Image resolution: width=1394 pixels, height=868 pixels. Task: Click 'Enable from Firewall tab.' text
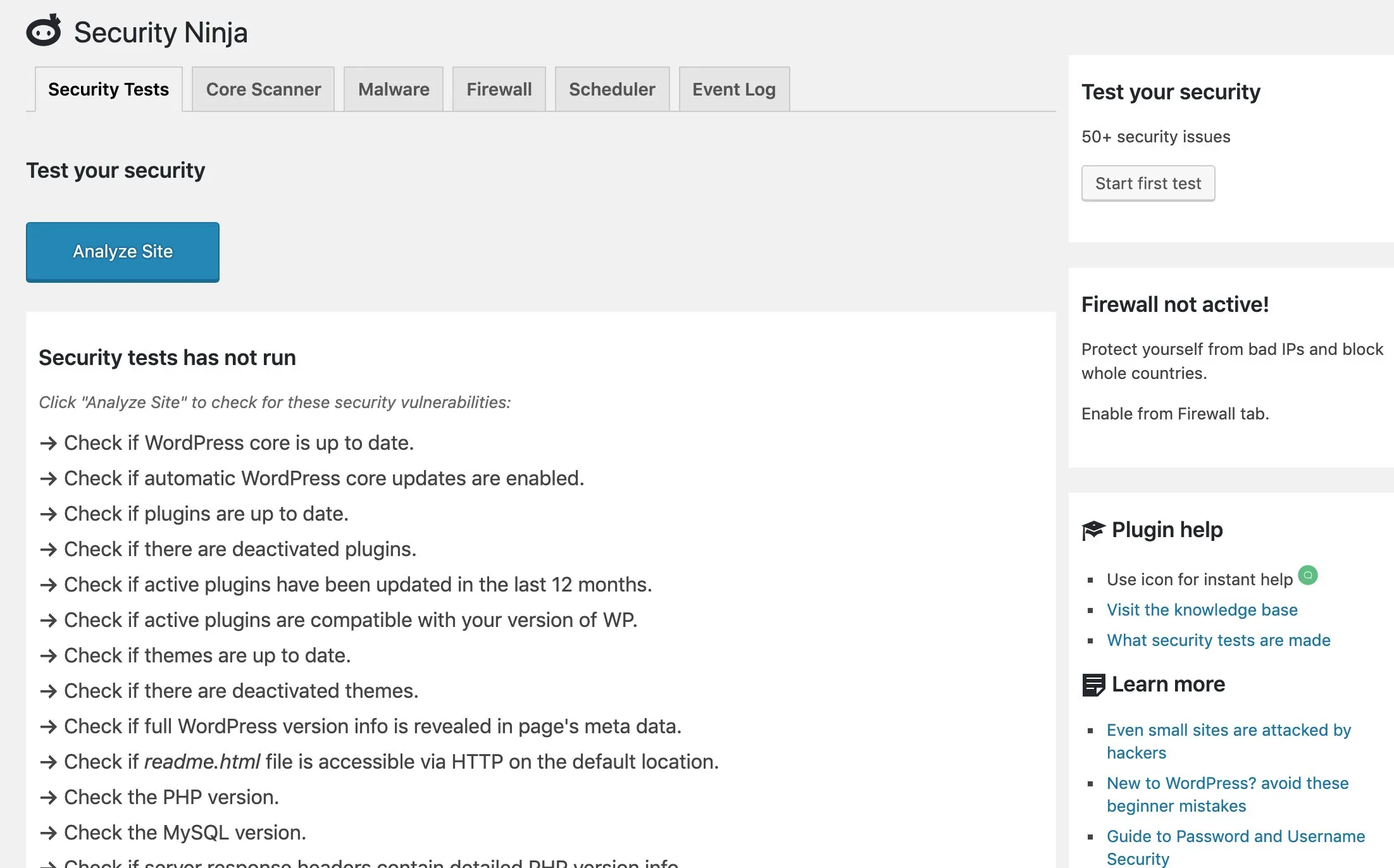coord(1175,414)
